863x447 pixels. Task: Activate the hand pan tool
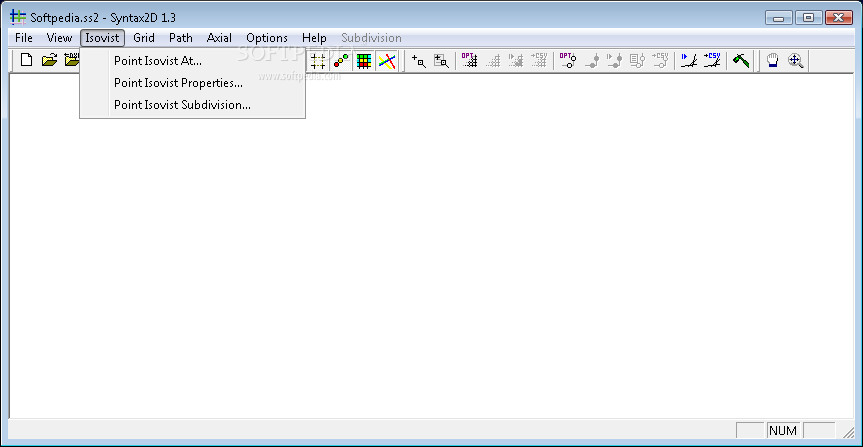772,60
